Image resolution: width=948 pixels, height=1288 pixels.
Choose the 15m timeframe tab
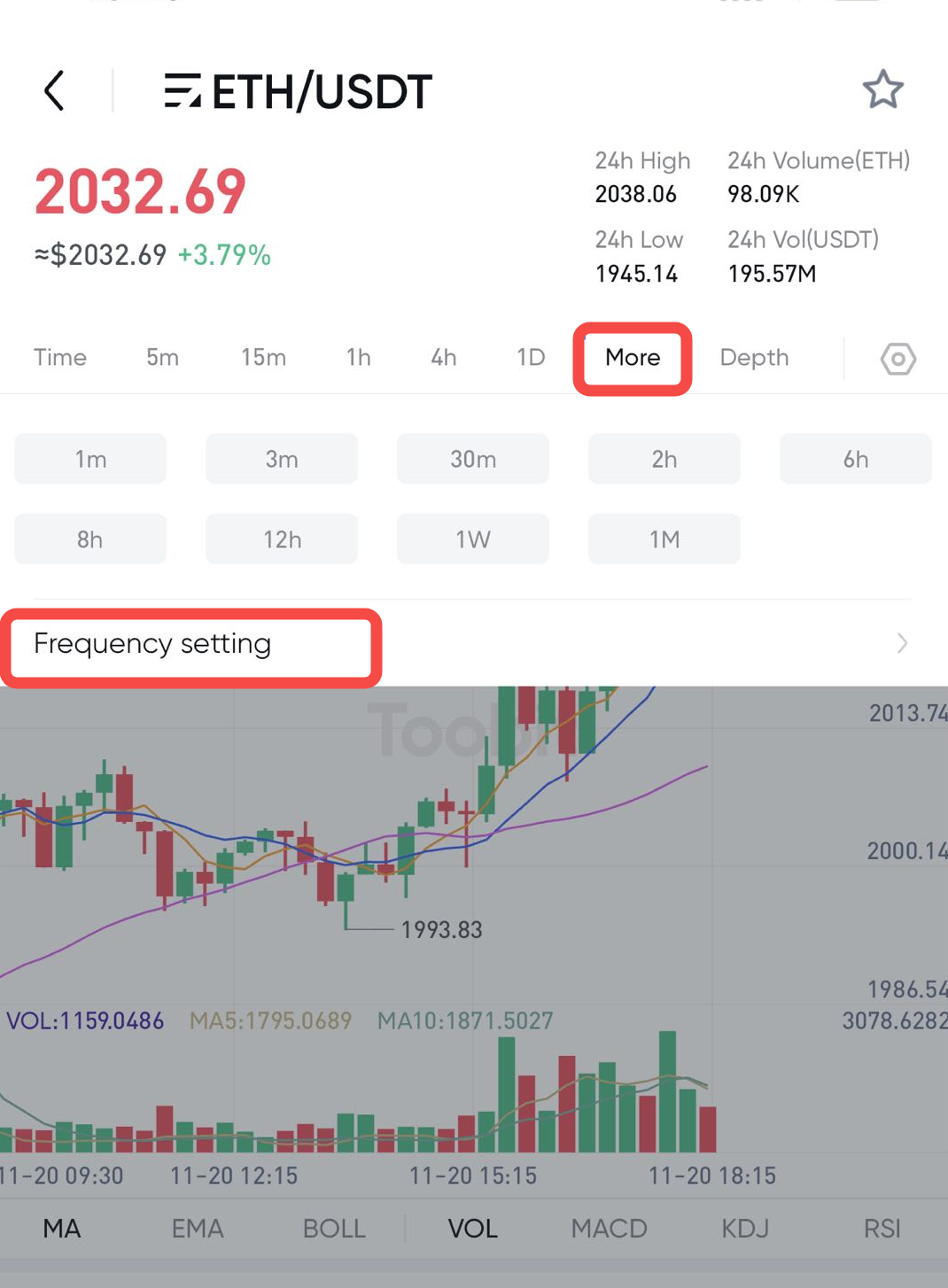click(263, 358)
